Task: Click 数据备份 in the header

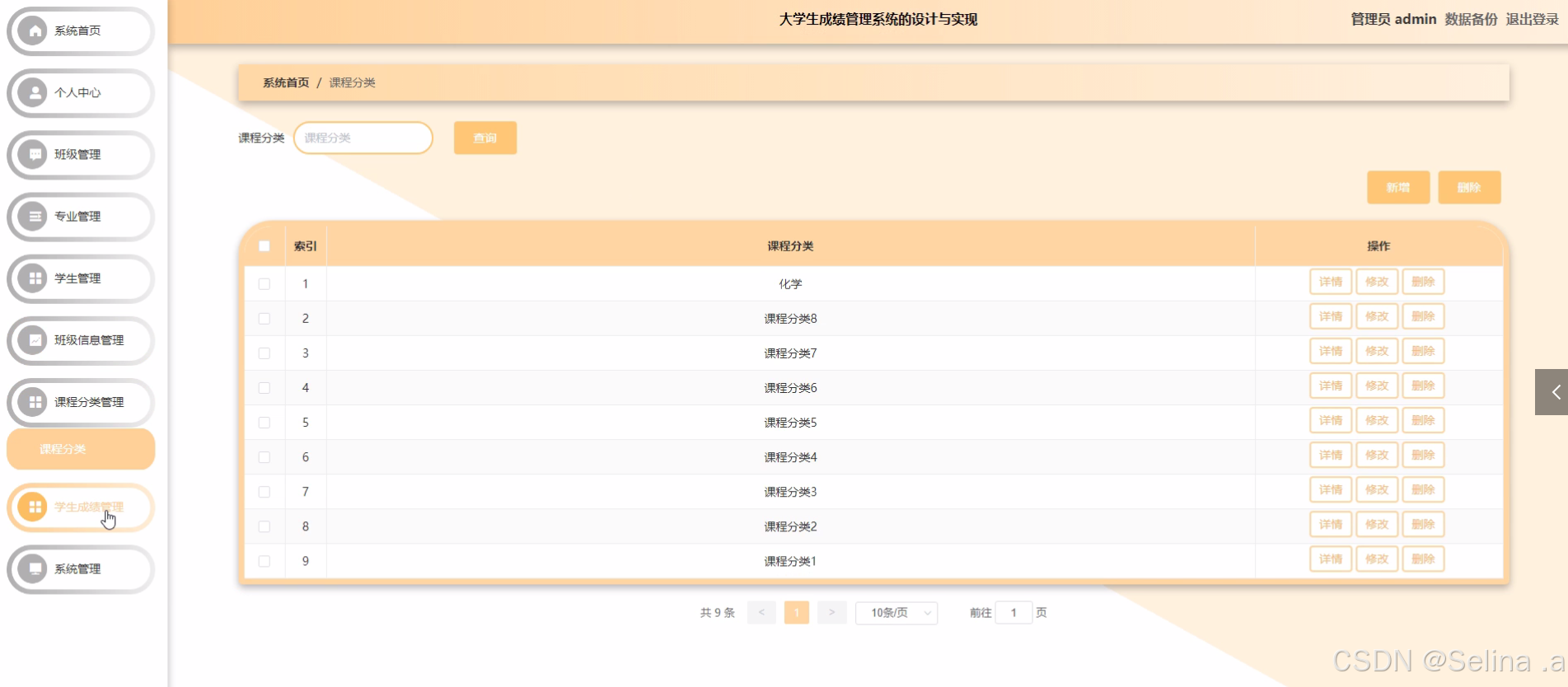Action: click(x=1471, y=19)
